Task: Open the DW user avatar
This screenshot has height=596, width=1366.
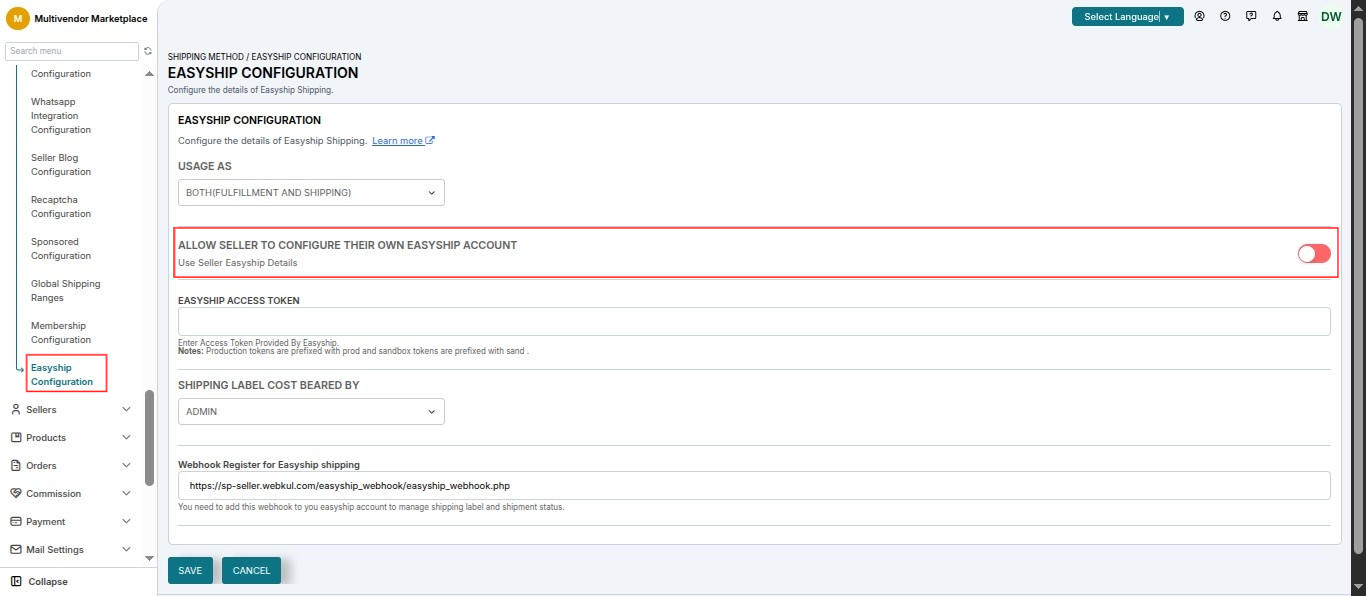Action: tap(1331, 17)
